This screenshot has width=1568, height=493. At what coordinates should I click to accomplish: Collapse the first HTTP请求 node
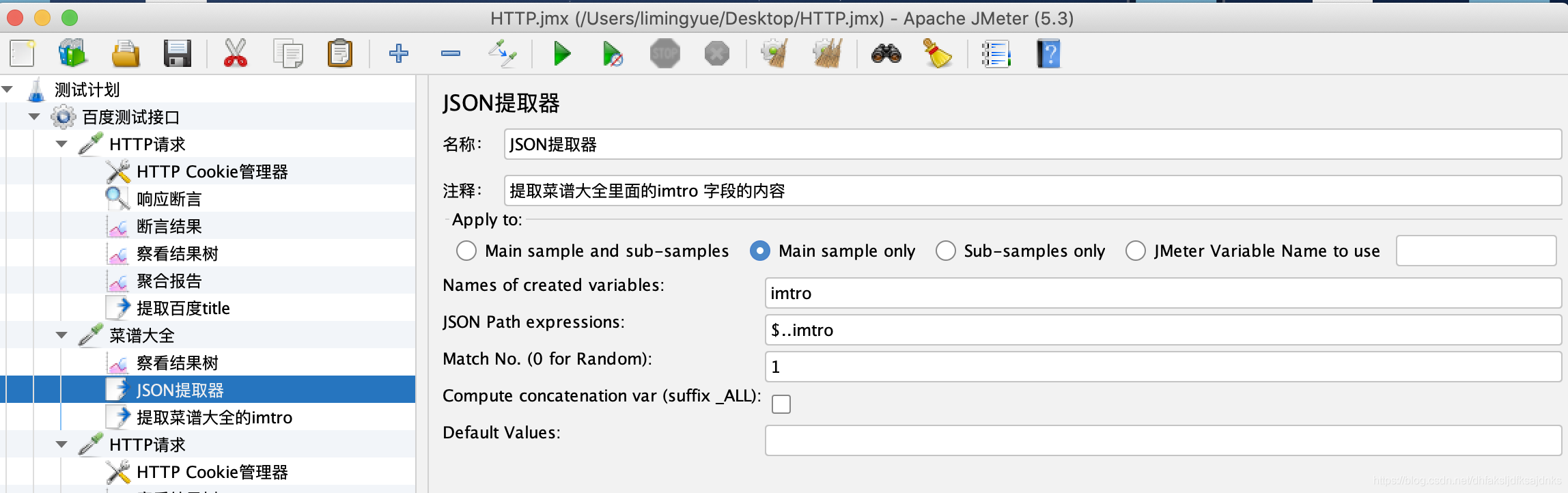(61, 144)
